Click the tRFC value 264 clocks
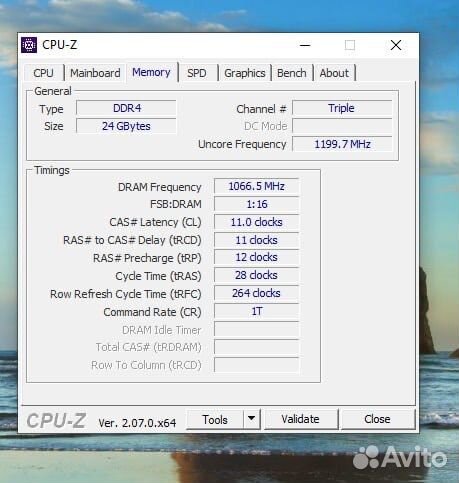 click(256, 293)
